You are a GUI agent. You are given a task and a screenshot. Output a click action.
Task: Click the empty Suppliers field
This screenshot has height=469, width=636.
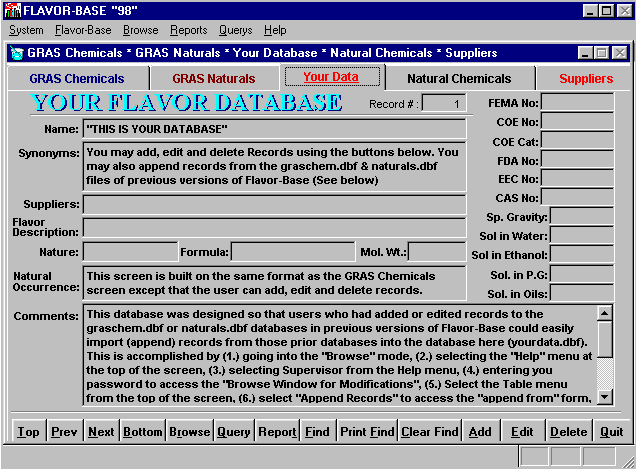click(x=275, y=204)
